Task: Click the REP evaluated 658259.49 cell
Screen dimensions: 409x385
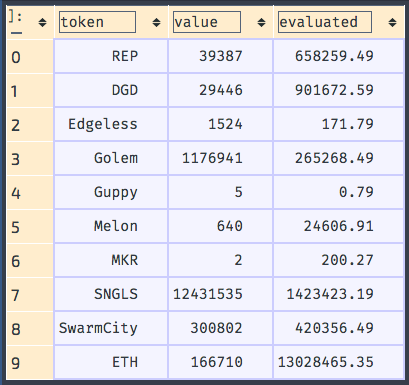Action: click(338, 56)
